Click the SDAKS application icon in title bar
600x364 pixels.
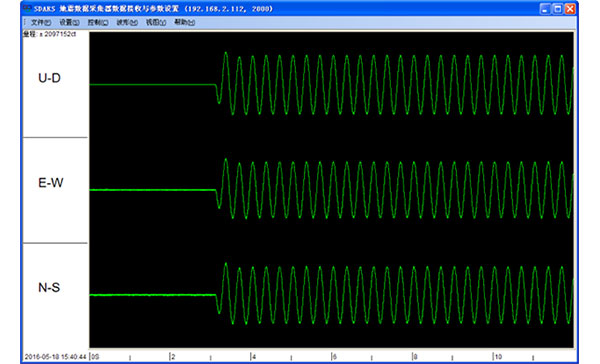pos(26,8)
